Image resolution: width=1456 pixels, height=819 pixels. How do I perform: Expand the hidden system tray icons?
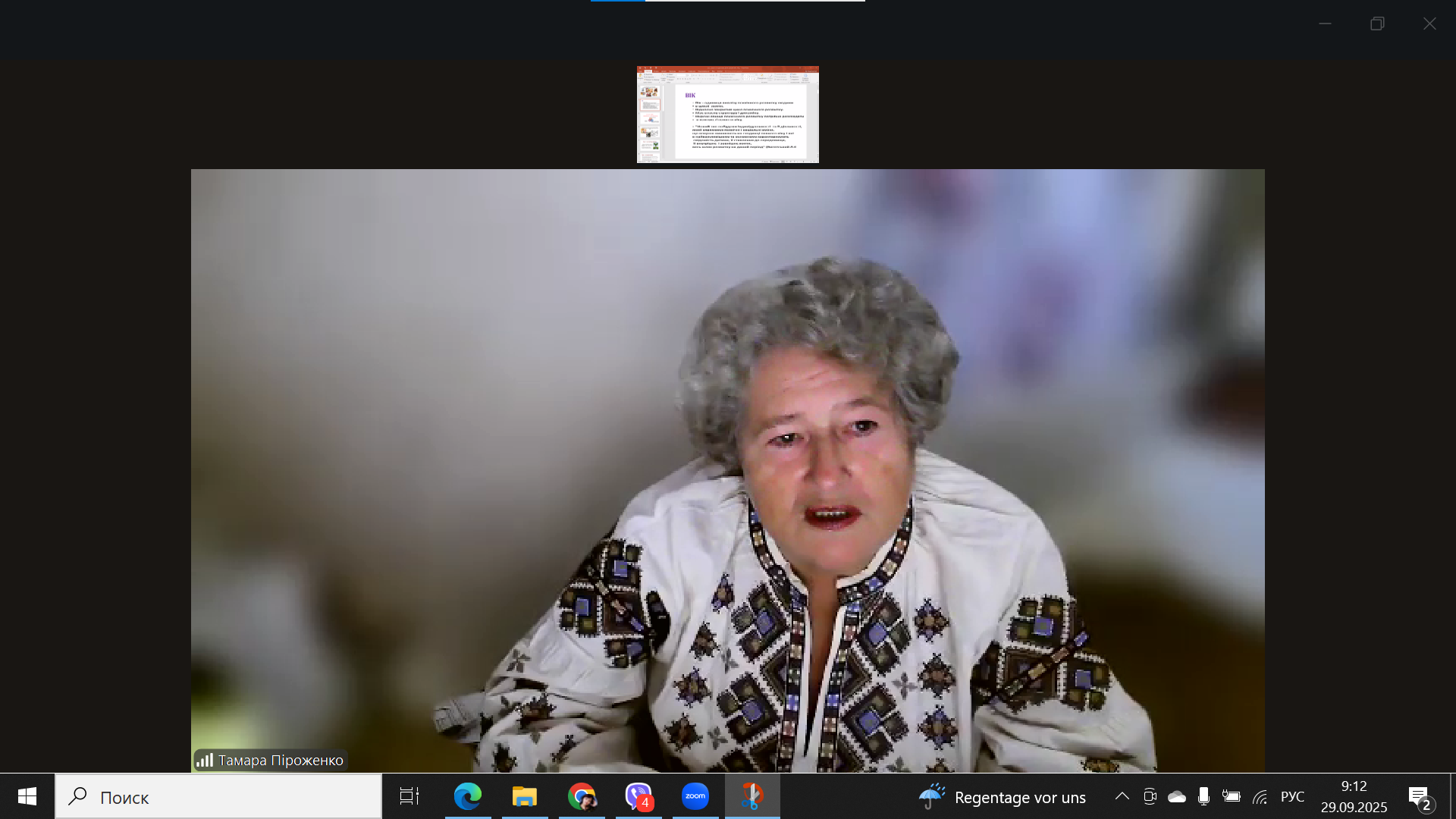1122,796
